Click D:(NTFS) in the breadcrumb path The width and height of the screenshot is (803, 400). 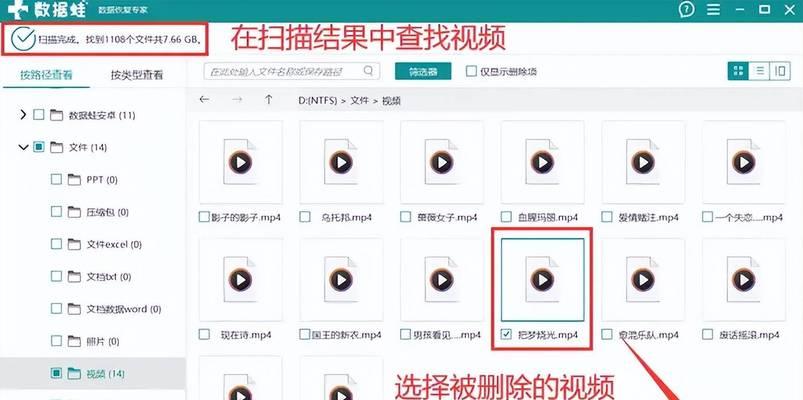(x=318, y=101)
